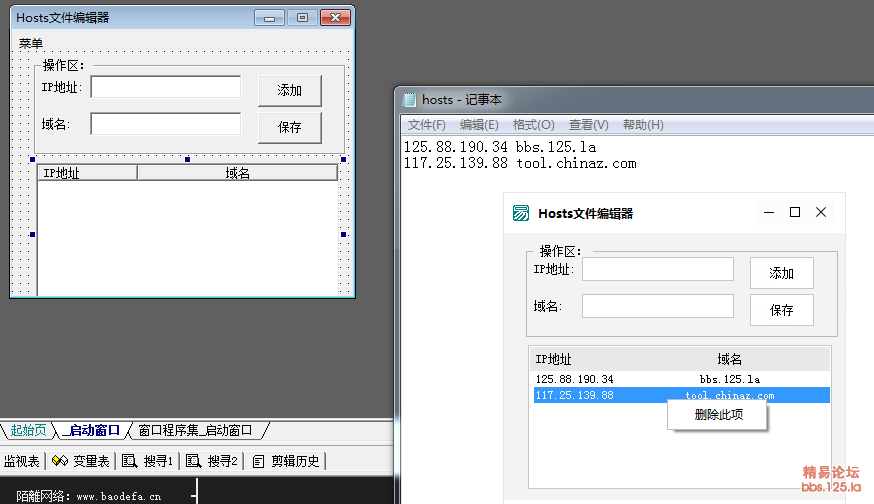
Task: Click the 添加 button in running Hosts editor
Action: 781,273
